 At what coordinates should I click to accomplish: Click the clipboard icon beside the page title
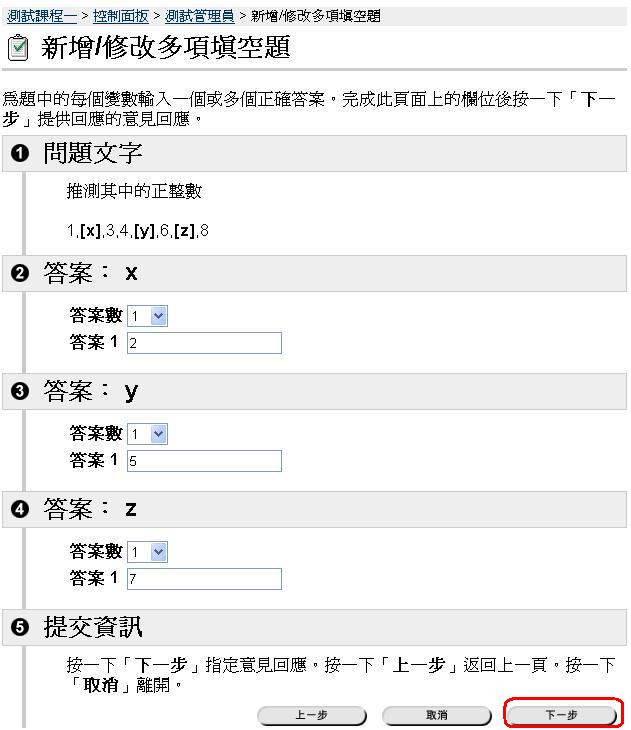click(x=17, y=48)
